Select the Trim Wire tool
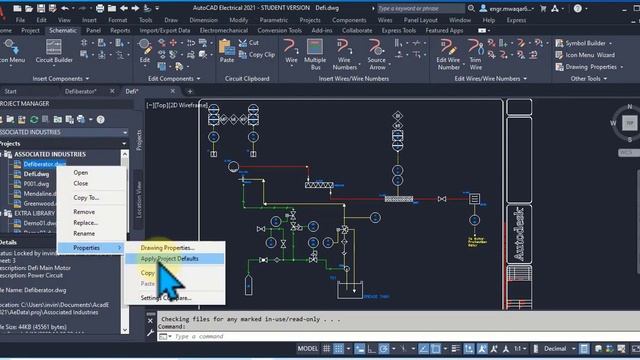 pyautogui.click(x=476, y=55)
